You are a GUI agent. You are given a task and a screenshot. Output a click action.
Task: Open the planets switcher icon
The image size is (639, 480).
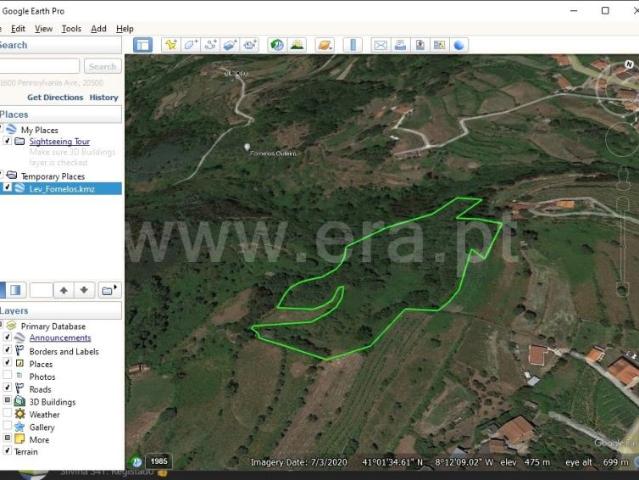coord(325,45)
